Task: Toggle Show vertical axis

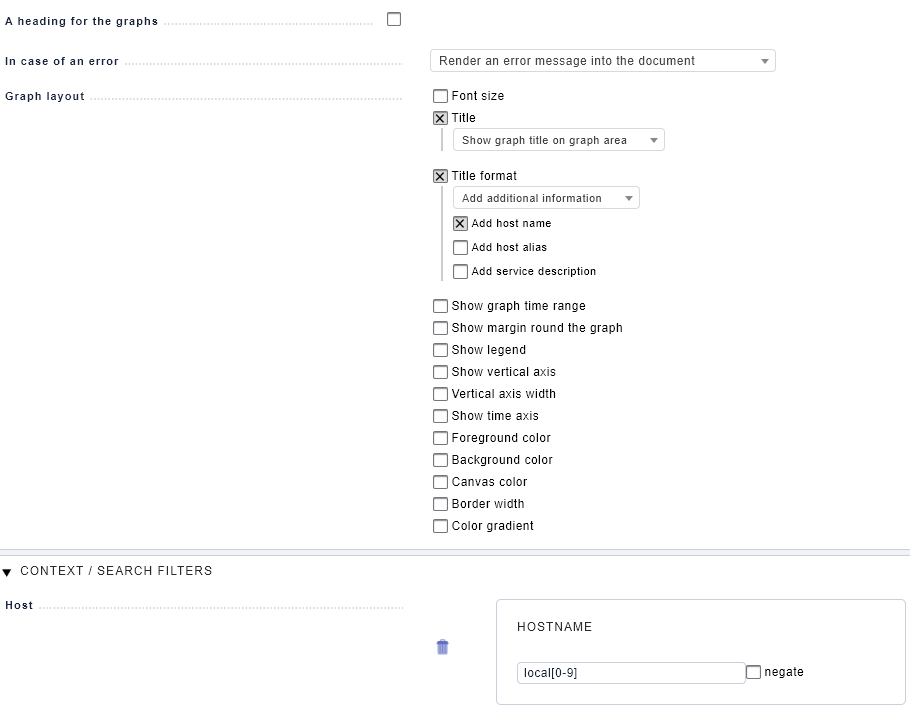Action: (440, 372)
